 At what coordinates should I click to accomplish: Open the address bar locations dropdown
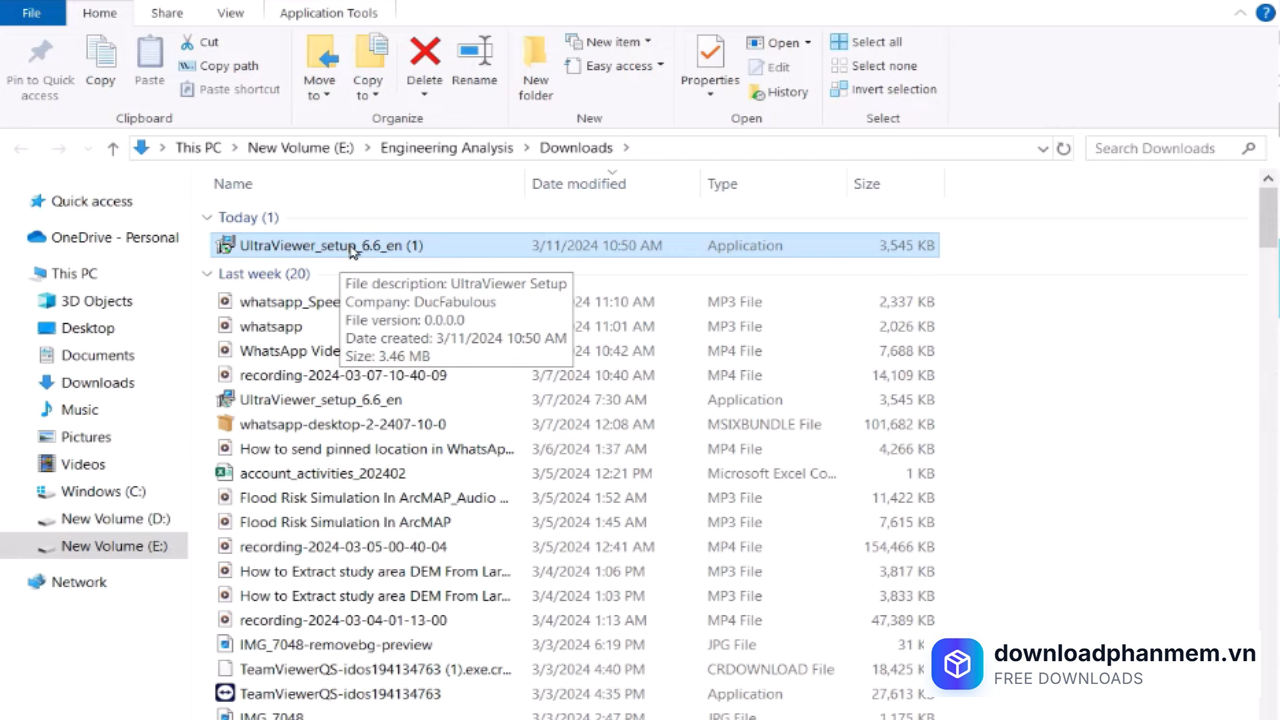coord(1043,147)
